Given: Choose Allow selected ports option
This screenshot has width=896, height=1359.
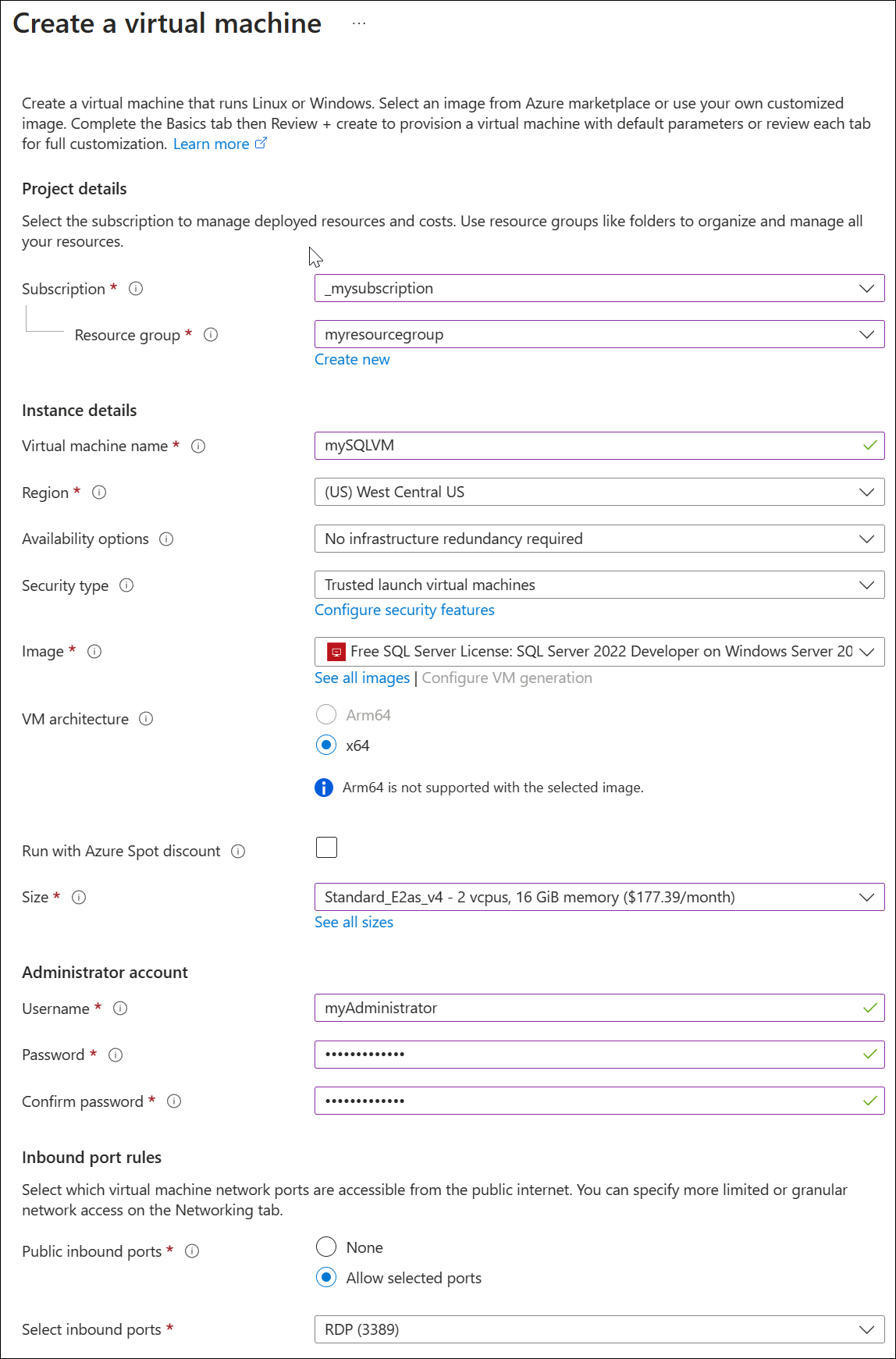Looking at the screenshot, I should click(x=326, y=1278).
